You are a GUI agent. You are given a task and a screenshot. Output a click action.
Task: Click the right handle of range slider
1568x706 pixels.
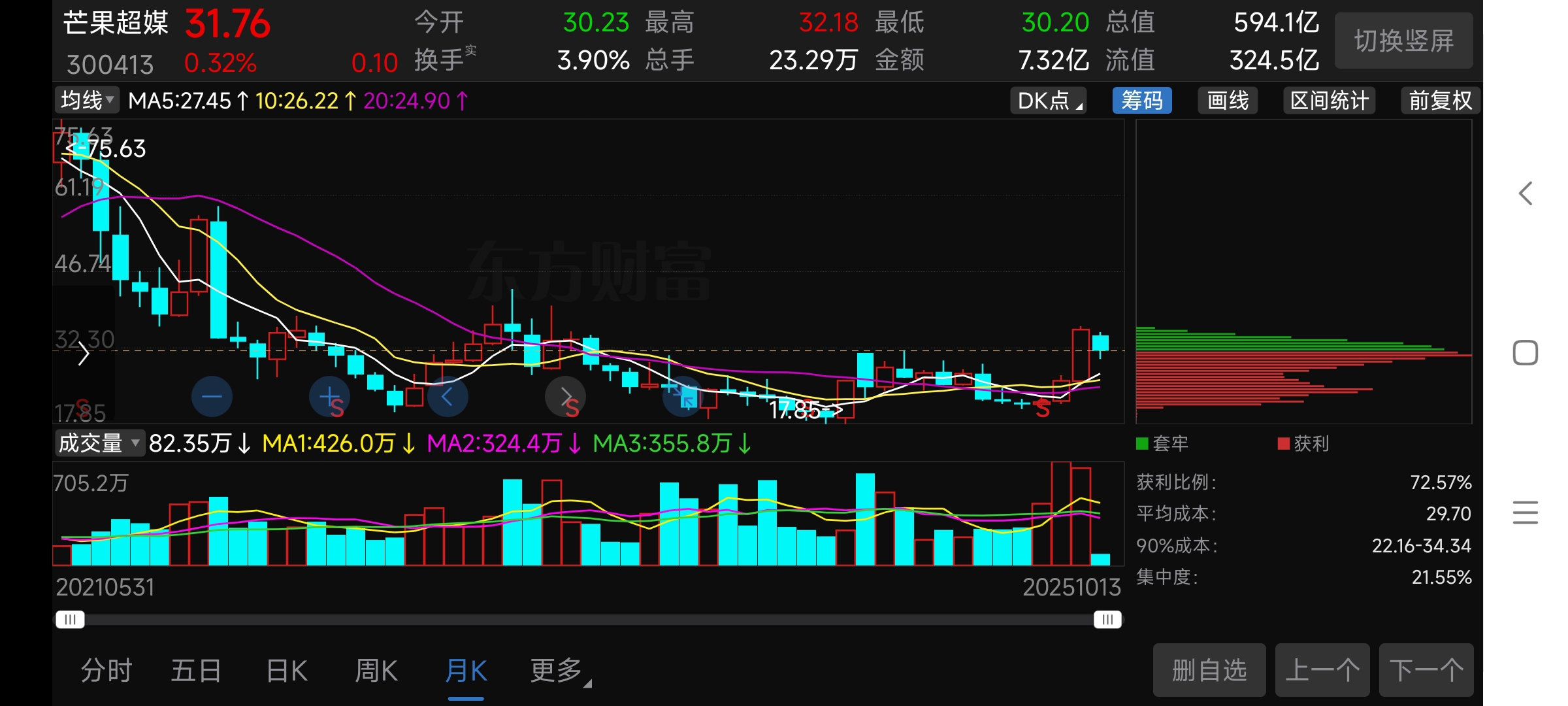(x=1107, y=619)
